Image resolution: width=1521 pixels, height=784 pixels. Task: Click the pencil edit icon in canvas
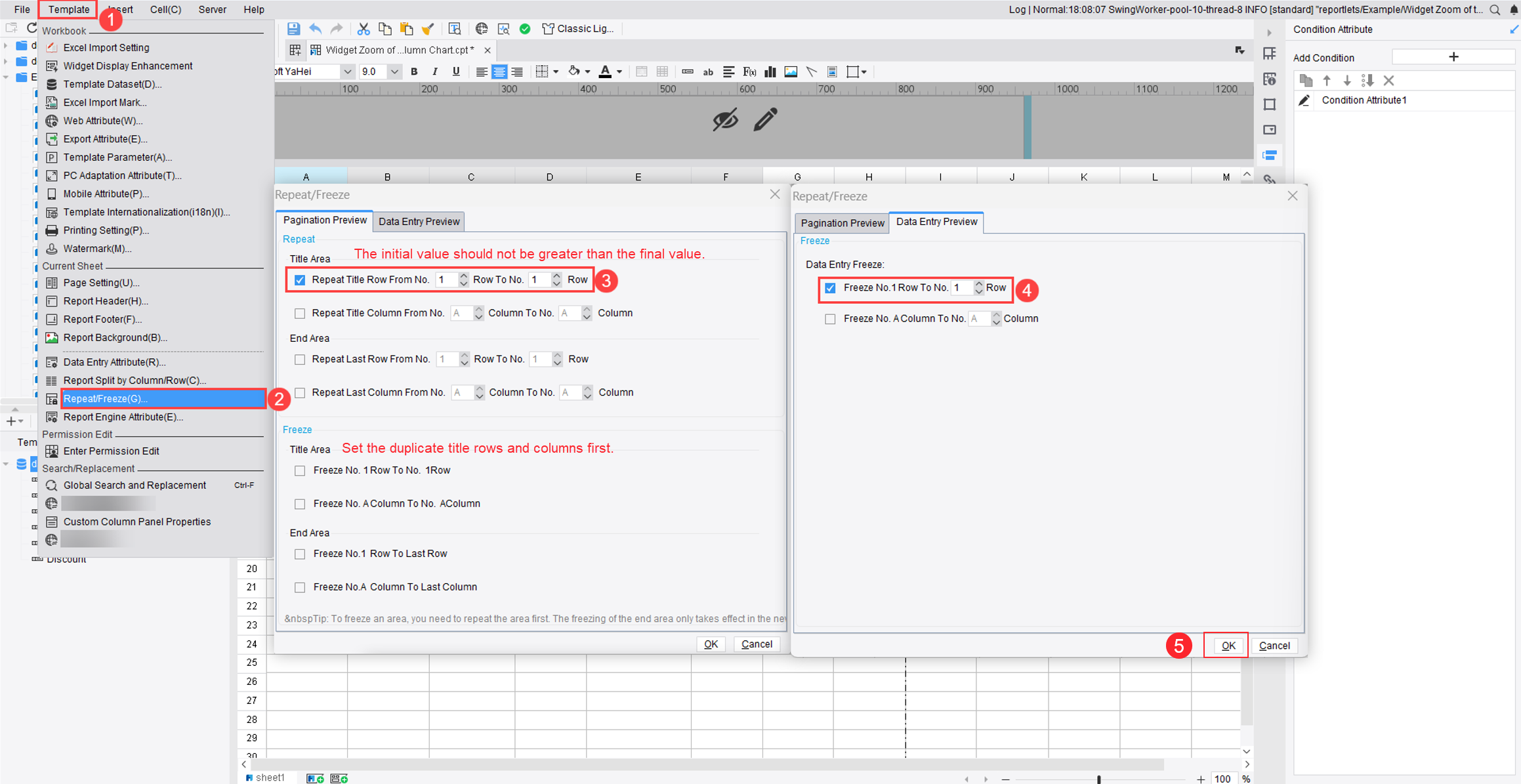pyautogui.click(x=765, y=119)
